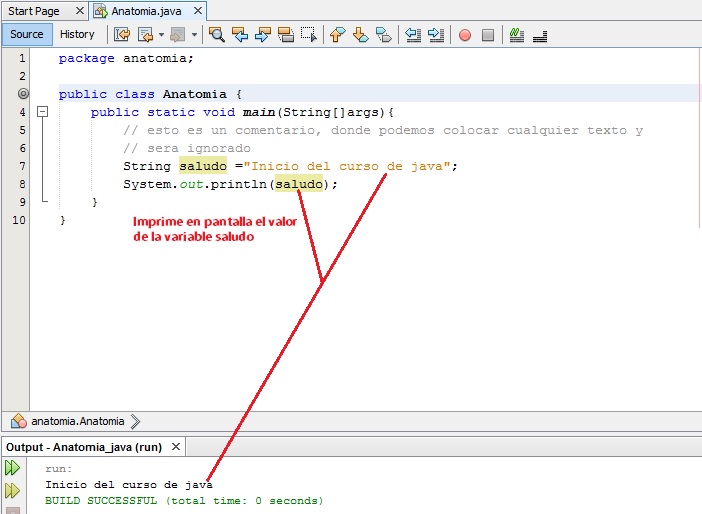Click Find Next Occurrence icon
702x514 pixels.
pos(263,35)
